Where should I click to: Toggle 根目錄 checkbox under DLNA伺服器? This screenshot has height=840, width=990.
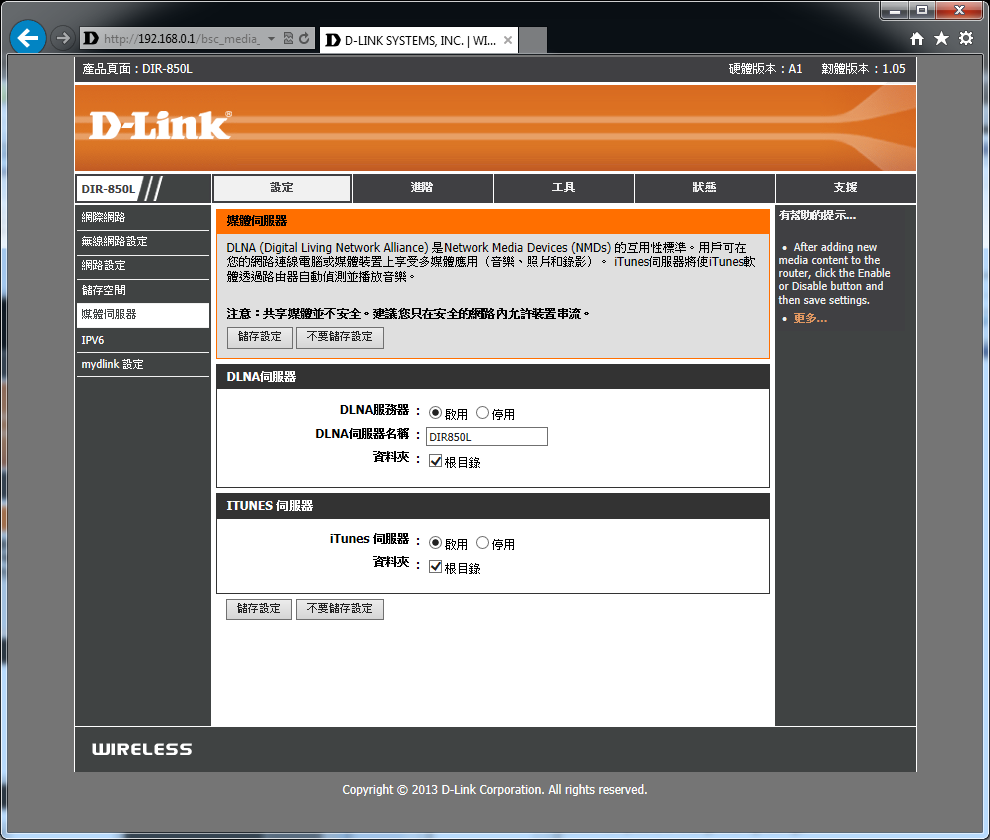click(x=435, y=462)
